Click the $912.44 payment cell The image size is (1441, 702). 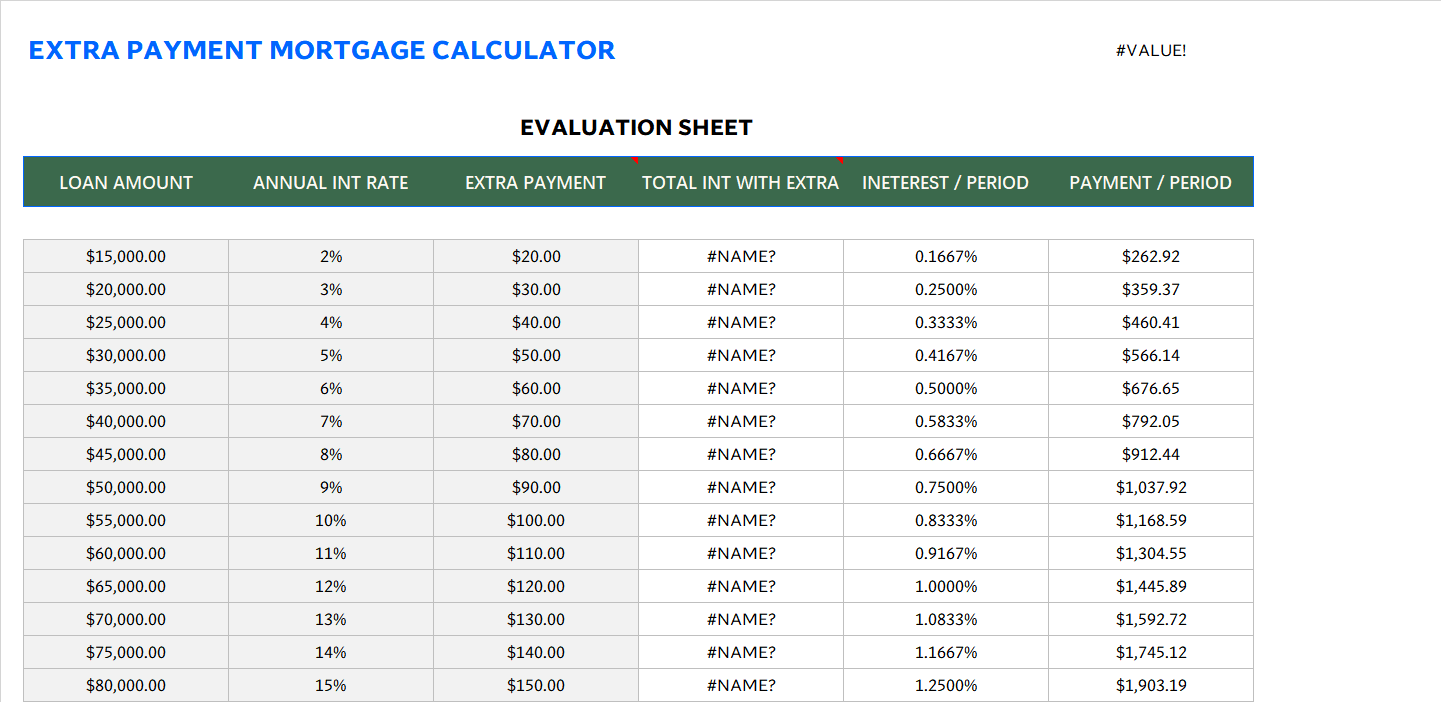pyautogui.click(x=1151, y=454)
